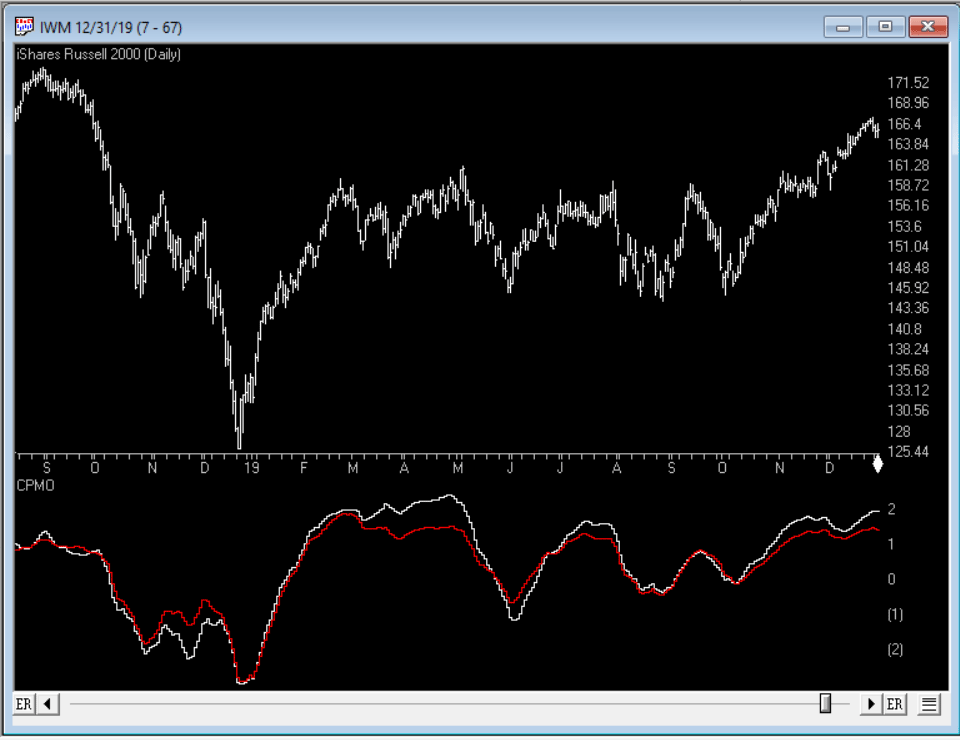
Task: Click the 163.84 price label
Action: pyautogui.click(x=909, y=144)
